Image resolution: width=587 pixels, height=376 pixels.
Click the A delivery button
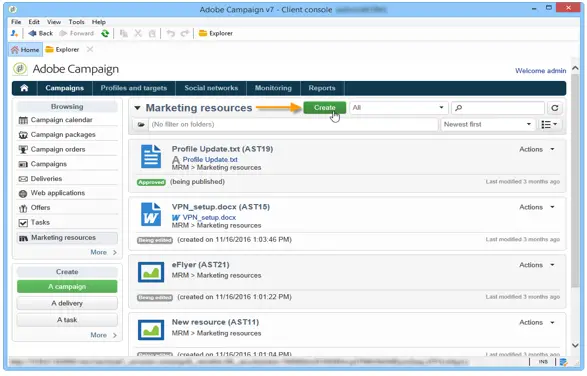[67, 303]
